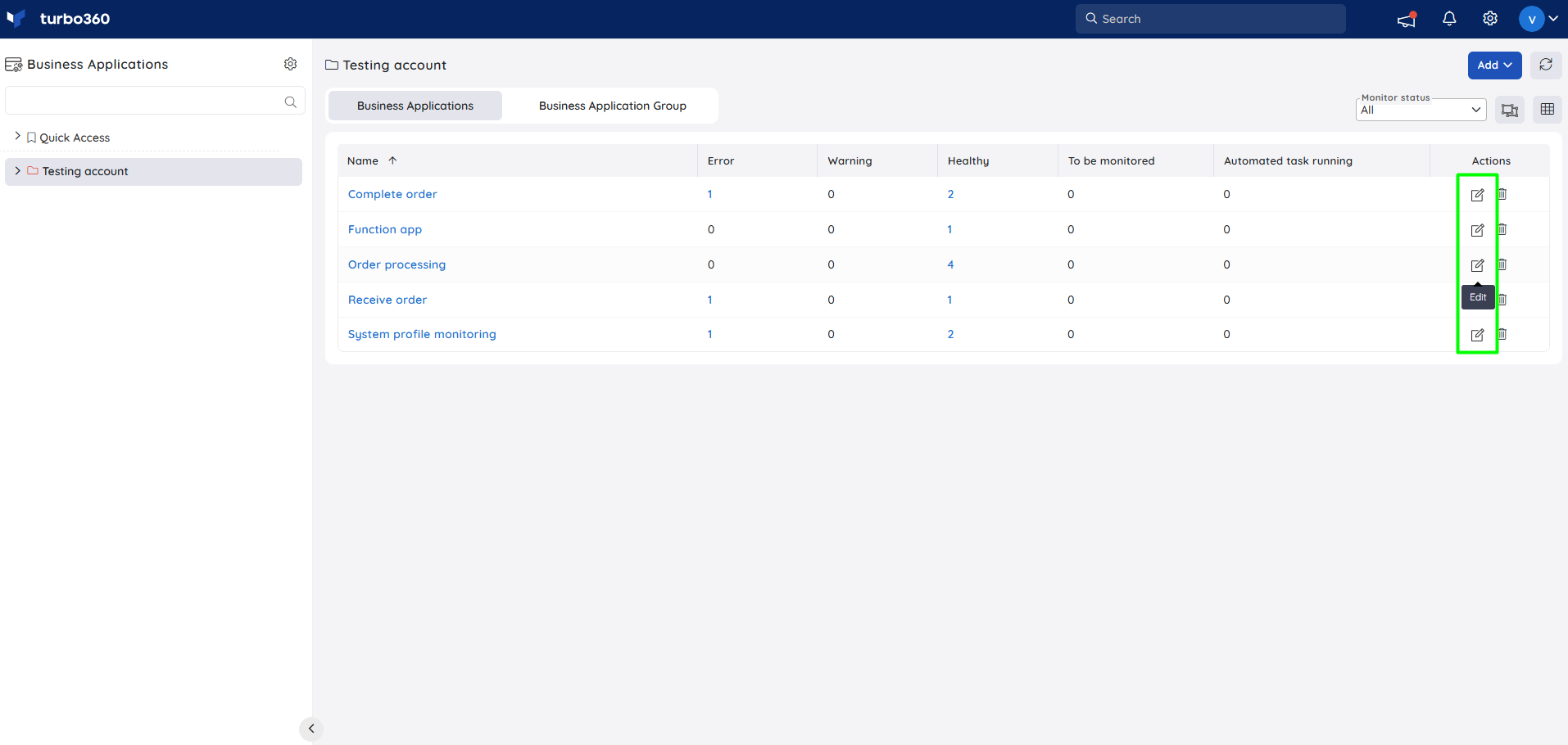Click Receive order error count 1
Image resolution: width=1568 pixels, height=745 pixels.
coord(710,300)
